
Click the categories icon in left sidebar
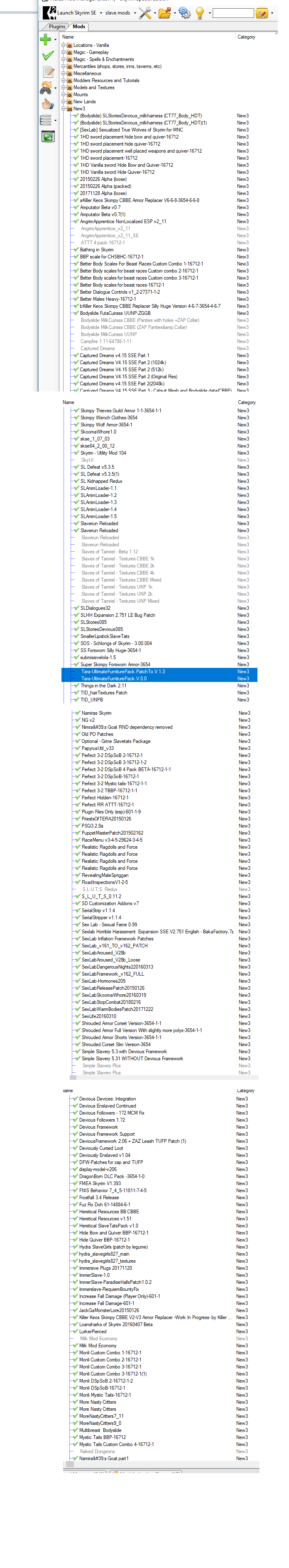coord(46,88)
